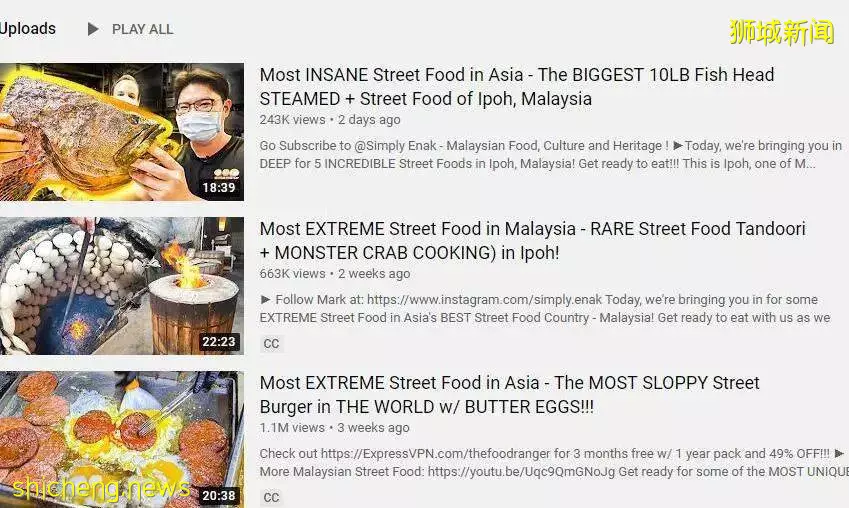This screenshot has height=508, width=849.
Task: Click the PLAY ALL text button
Action: tap(142, 29)
